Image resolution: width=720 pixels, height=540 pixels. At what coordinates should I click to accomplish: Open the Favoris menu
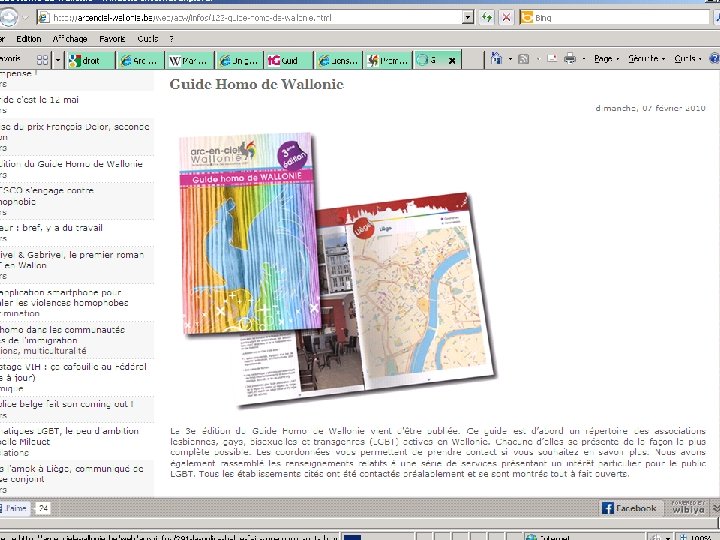(x=112, y=39)
